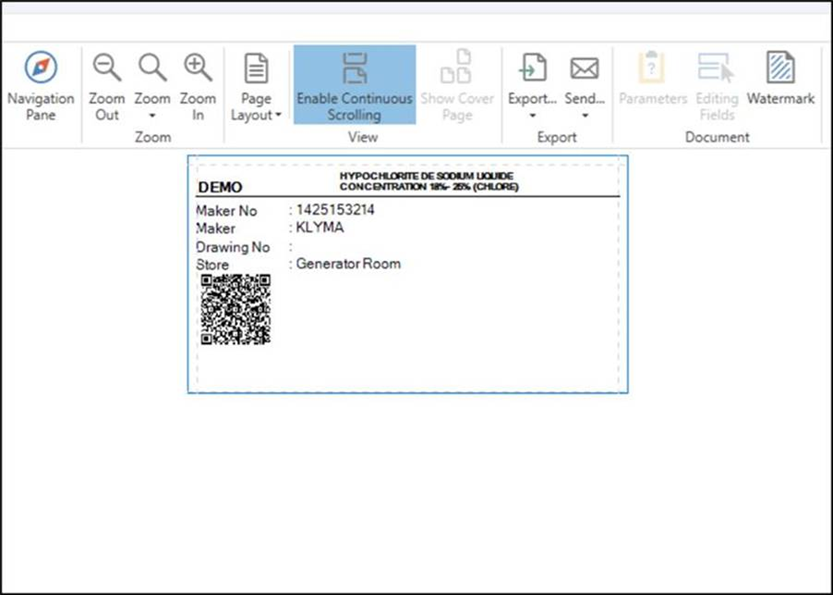Click the Zoom magnifier icon

[x=152, y=67]
